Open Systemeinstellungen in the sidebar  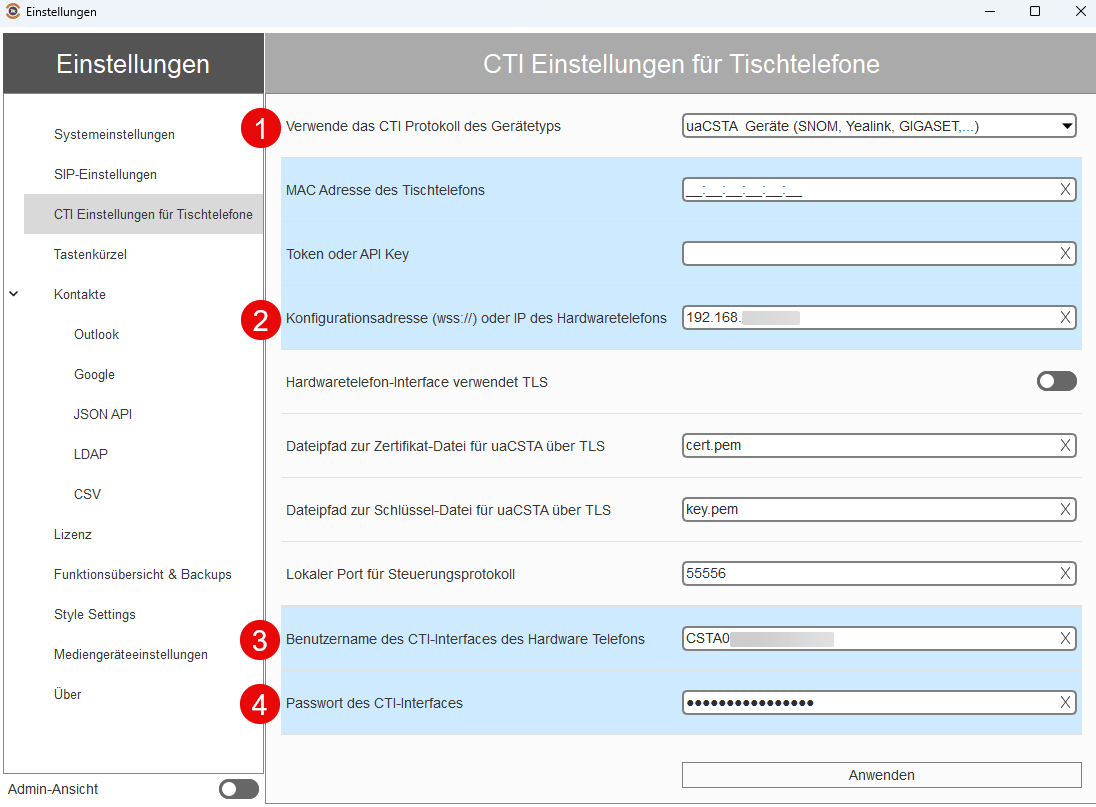click(115, 134)
